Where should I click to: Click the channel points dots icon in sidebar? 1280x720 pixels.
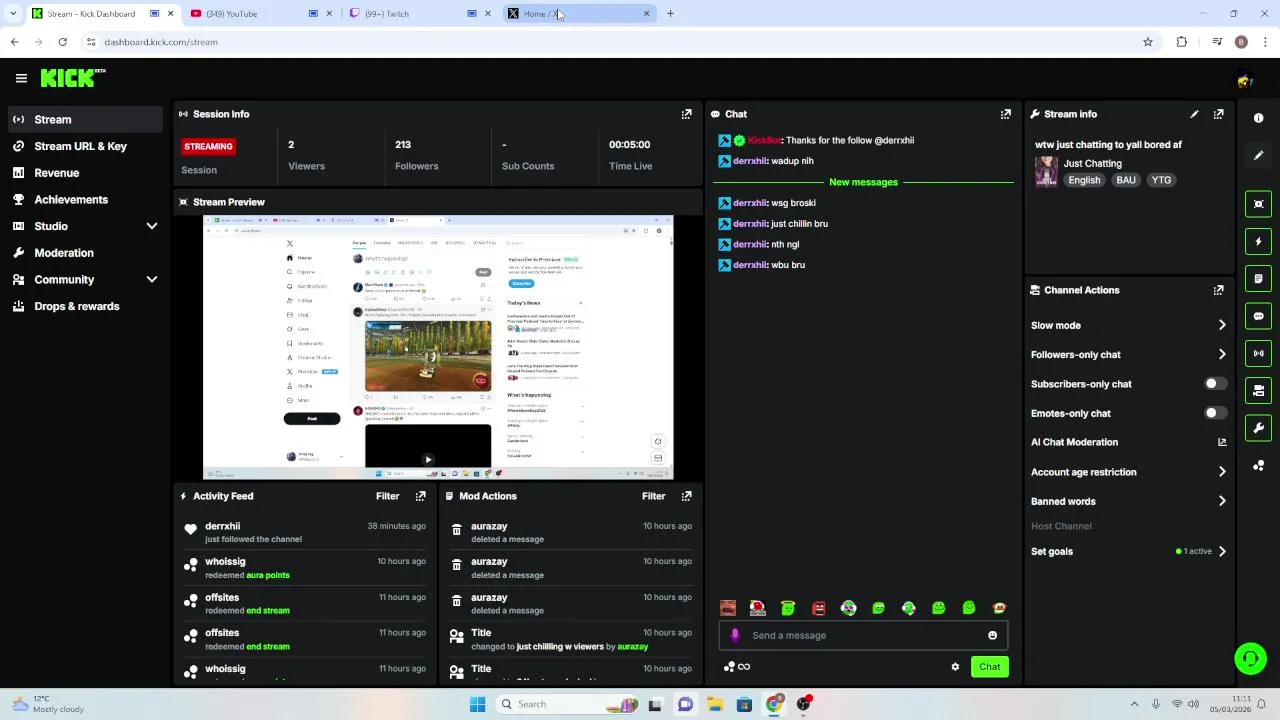click(1258, 466)
